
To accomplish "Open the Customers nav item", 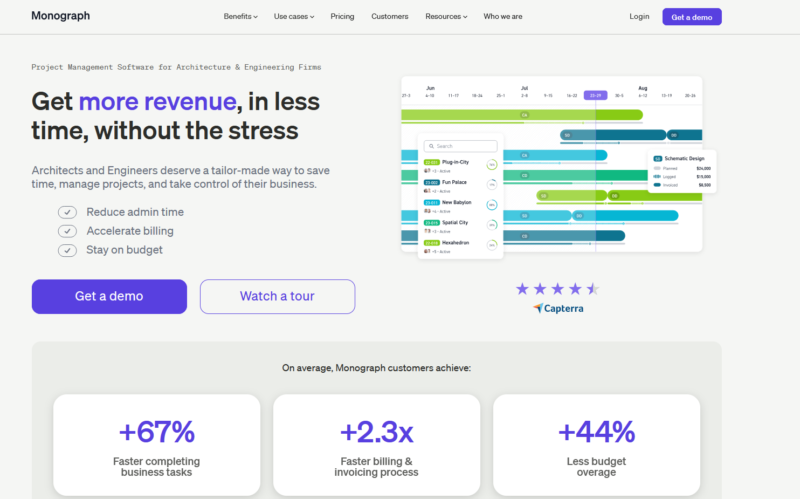I will [x=389, y=17].
